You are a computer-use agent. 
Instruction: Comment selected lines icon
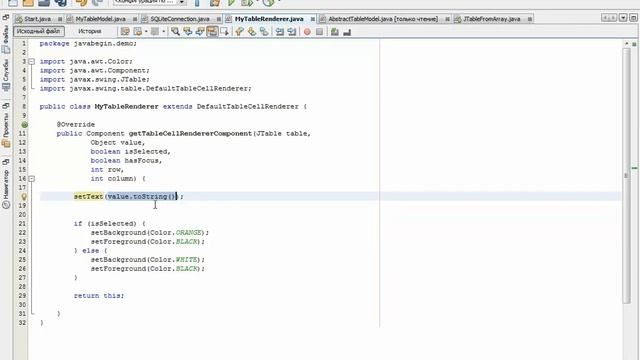click(335, 31)
